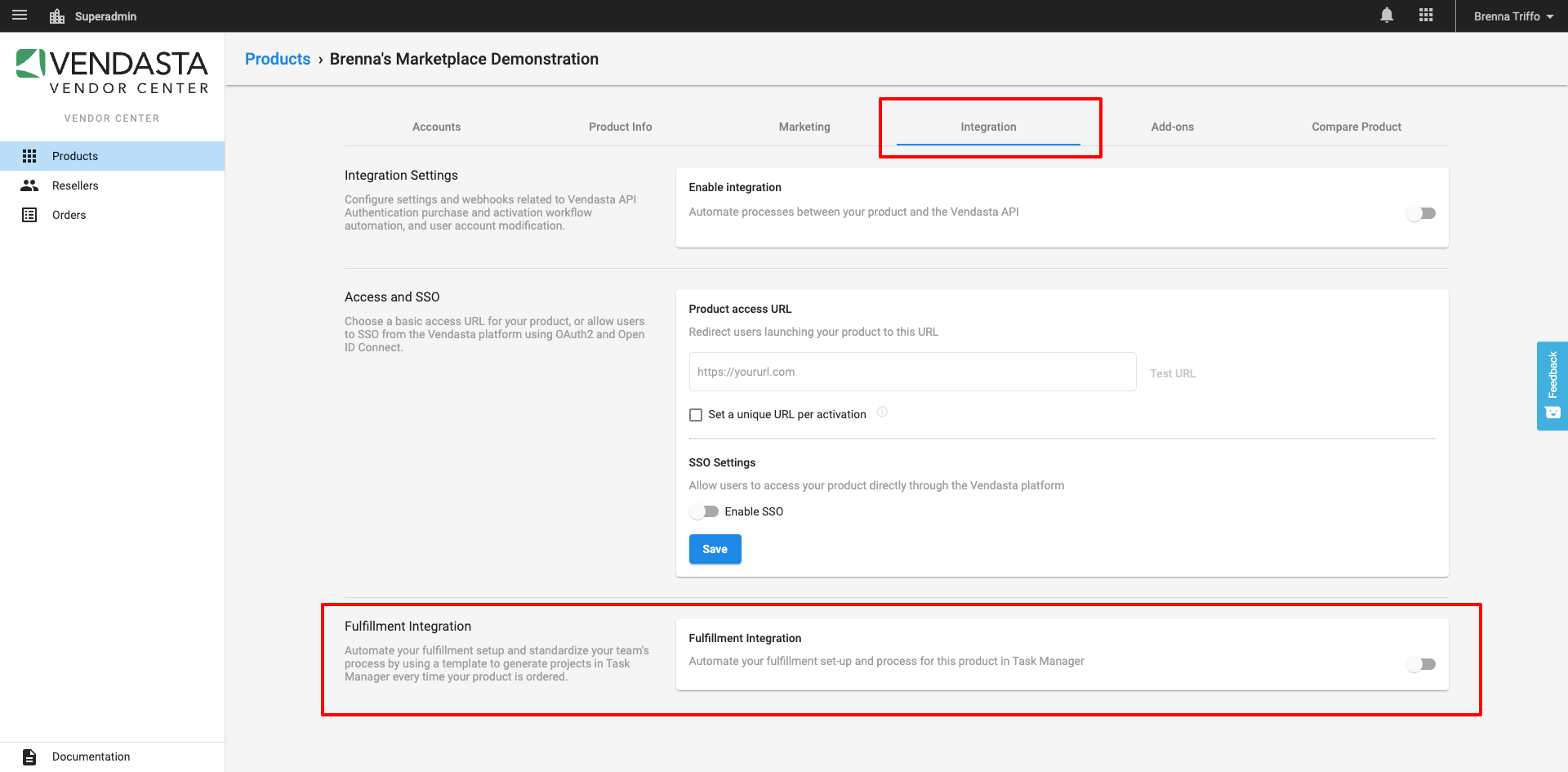The height and width of the screenshot is (772, 1568).
Task: Go back to Products breadcrumb link
Action: point(278,59)
